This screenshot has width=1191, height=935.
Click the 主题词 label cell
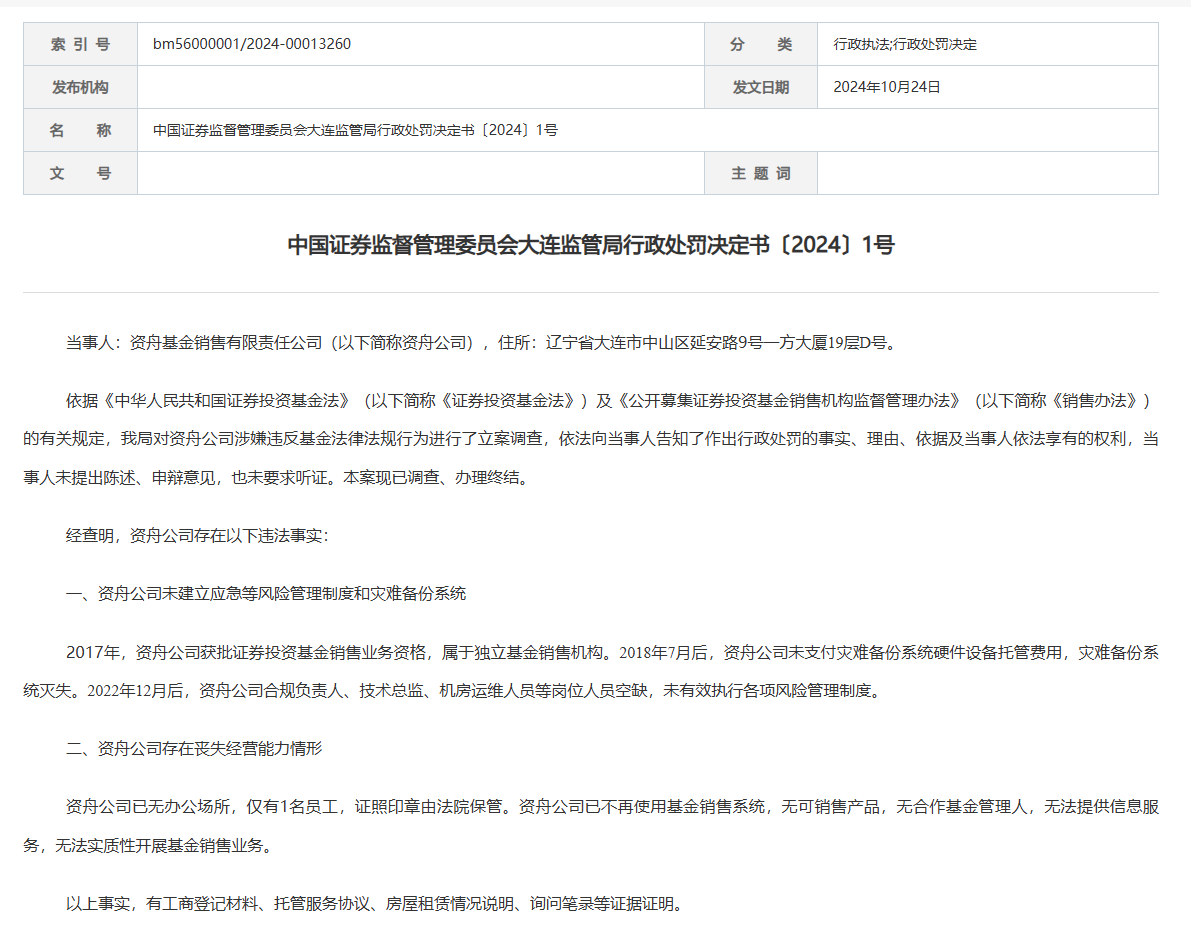click(760, 173)
